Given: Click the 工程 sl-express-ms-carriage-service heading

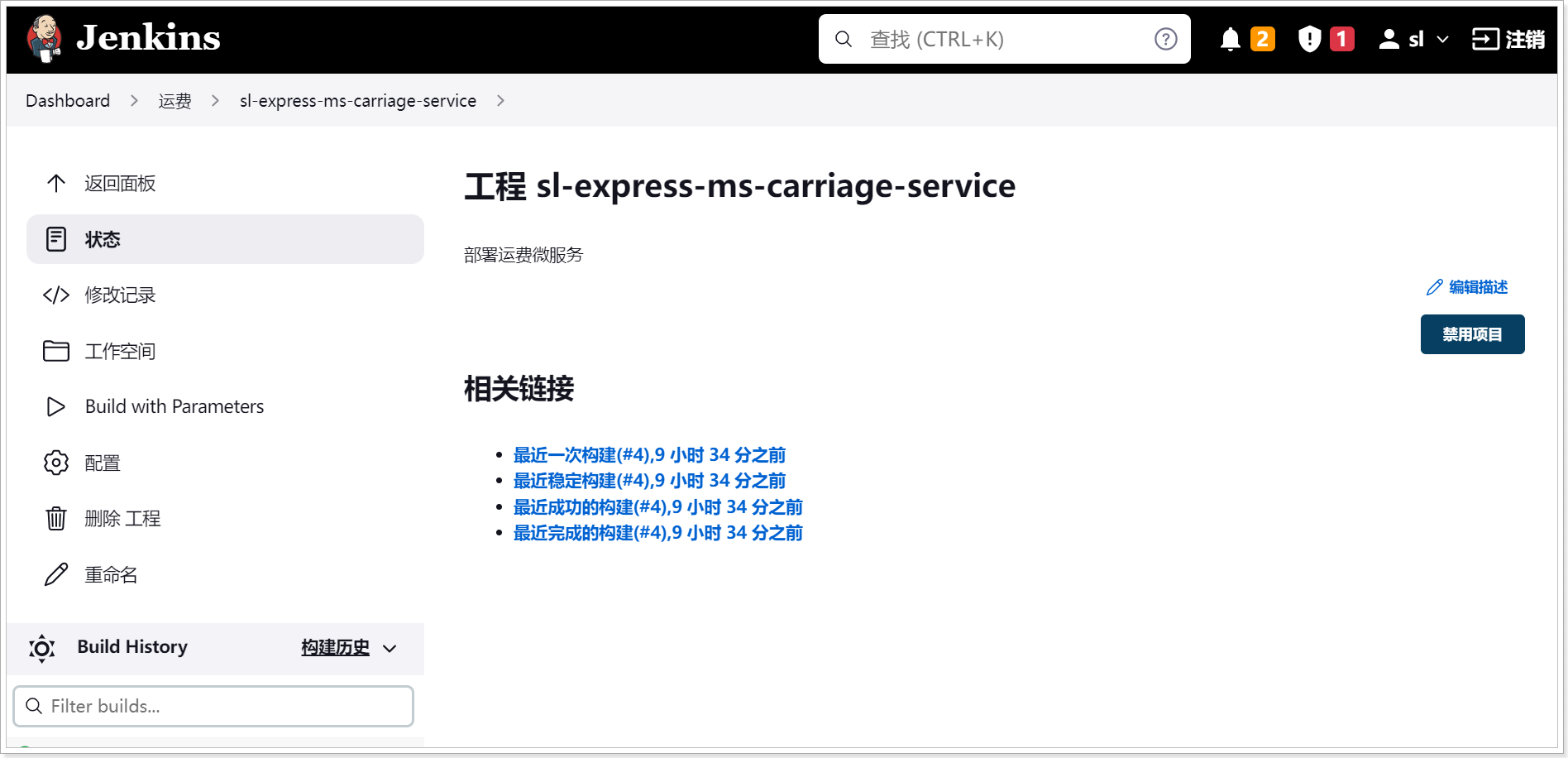Looking at the screenshot, I should click(740, 186).
